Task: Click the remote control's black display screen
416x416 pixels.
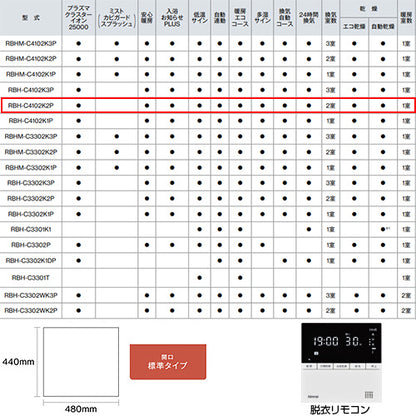Action: (341, 343)
